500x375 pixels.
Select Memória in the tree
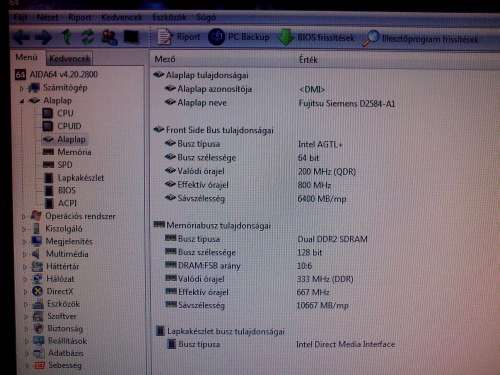coord(74,152)
